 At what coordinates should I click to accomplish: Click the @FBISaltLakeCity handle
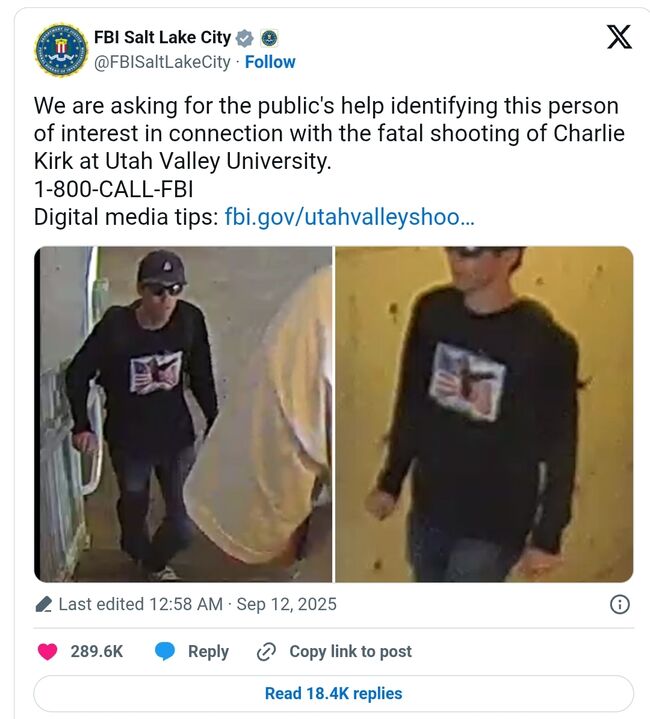click(x=162, y=62)
